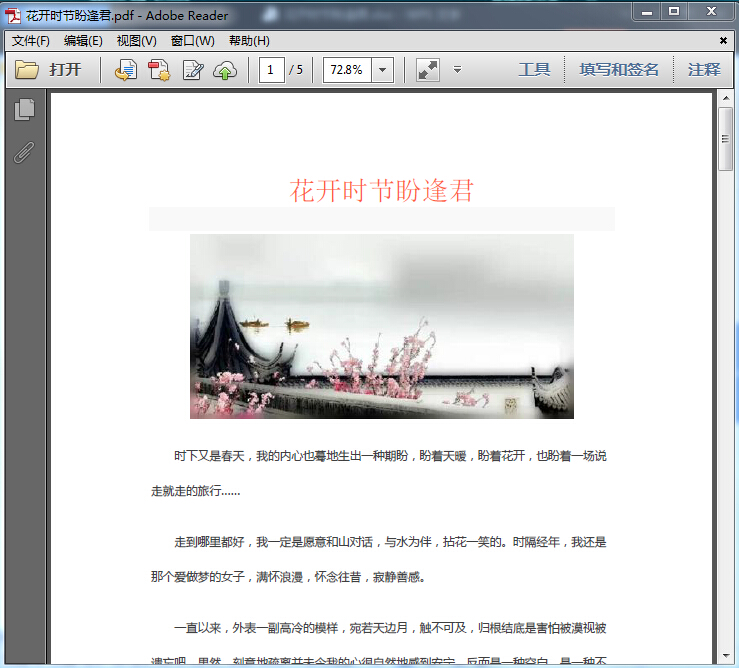Click the vertical scrollbar thumb
The image size is (739, 668).
725,139
